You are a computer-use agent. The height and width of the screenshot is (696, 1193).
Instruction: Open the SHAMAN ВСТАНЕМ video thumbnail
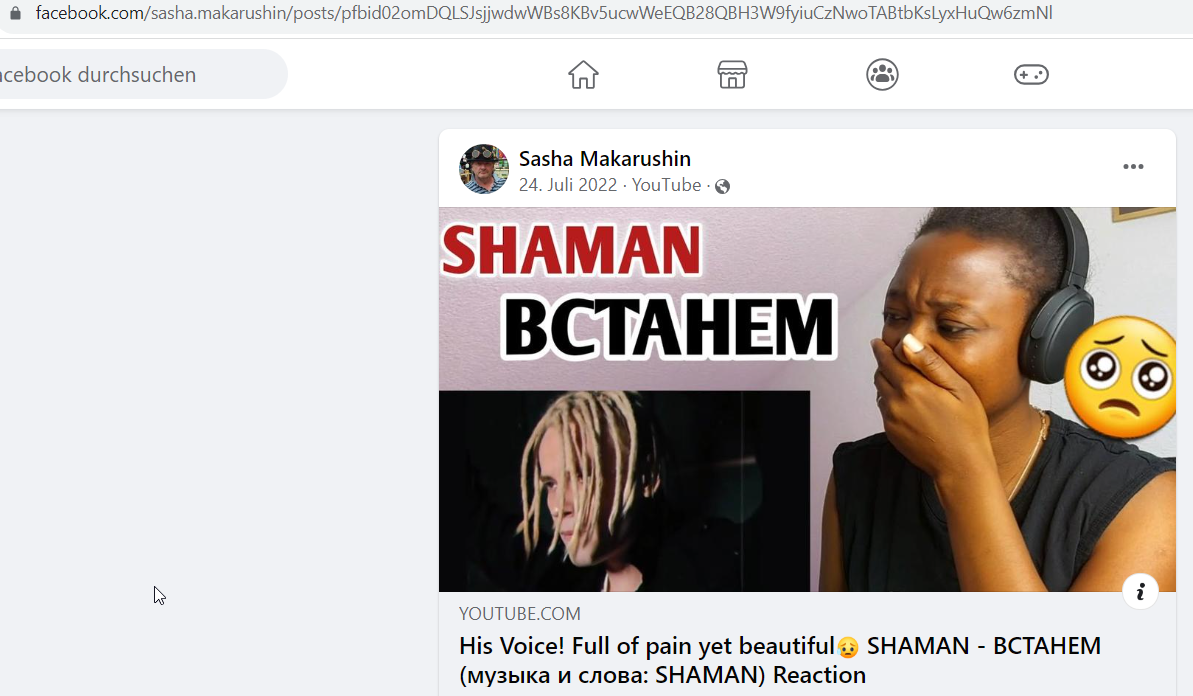point(807,399)
